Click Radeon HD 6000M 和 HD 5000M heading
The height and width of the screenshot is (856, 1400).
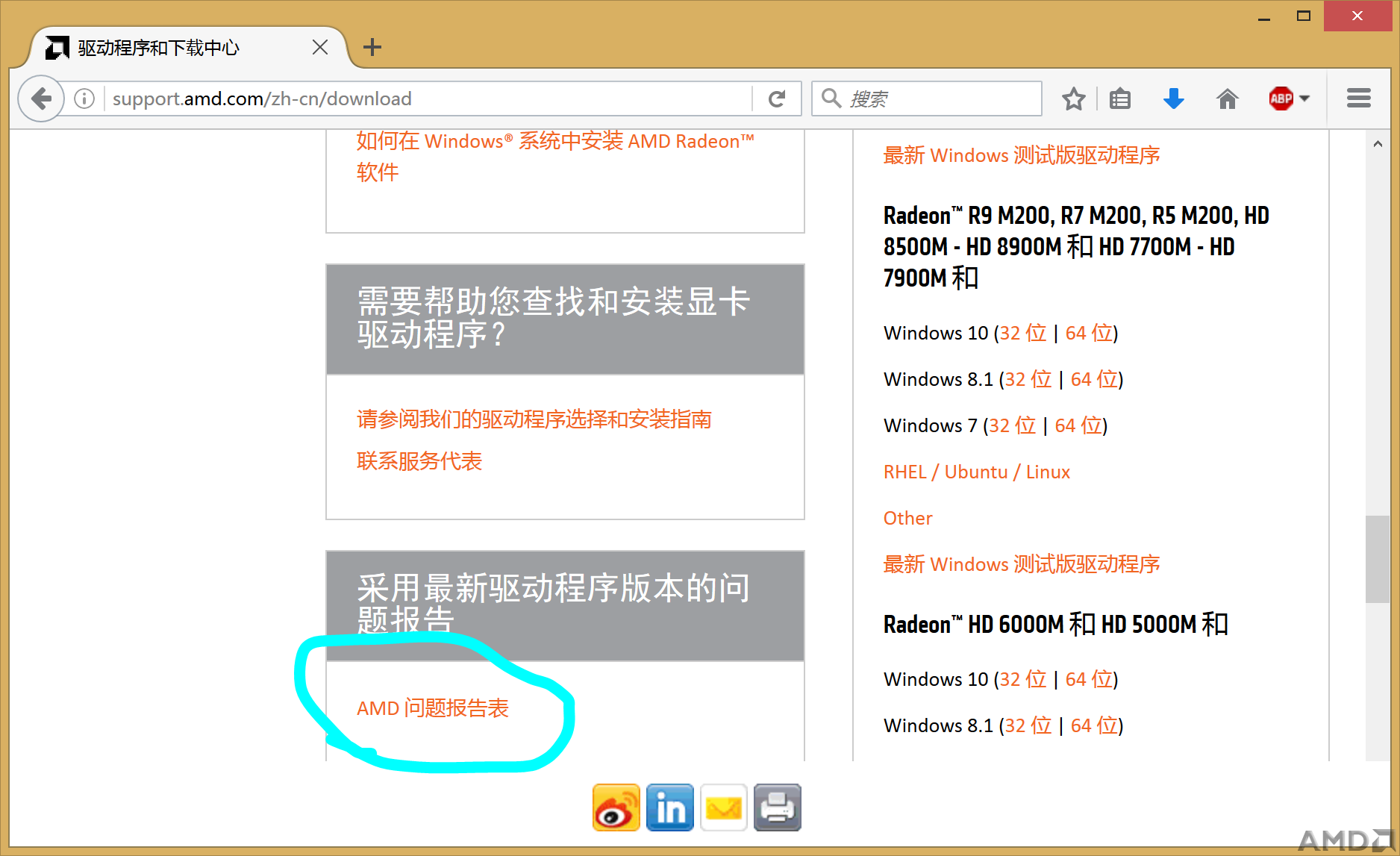1056,624
